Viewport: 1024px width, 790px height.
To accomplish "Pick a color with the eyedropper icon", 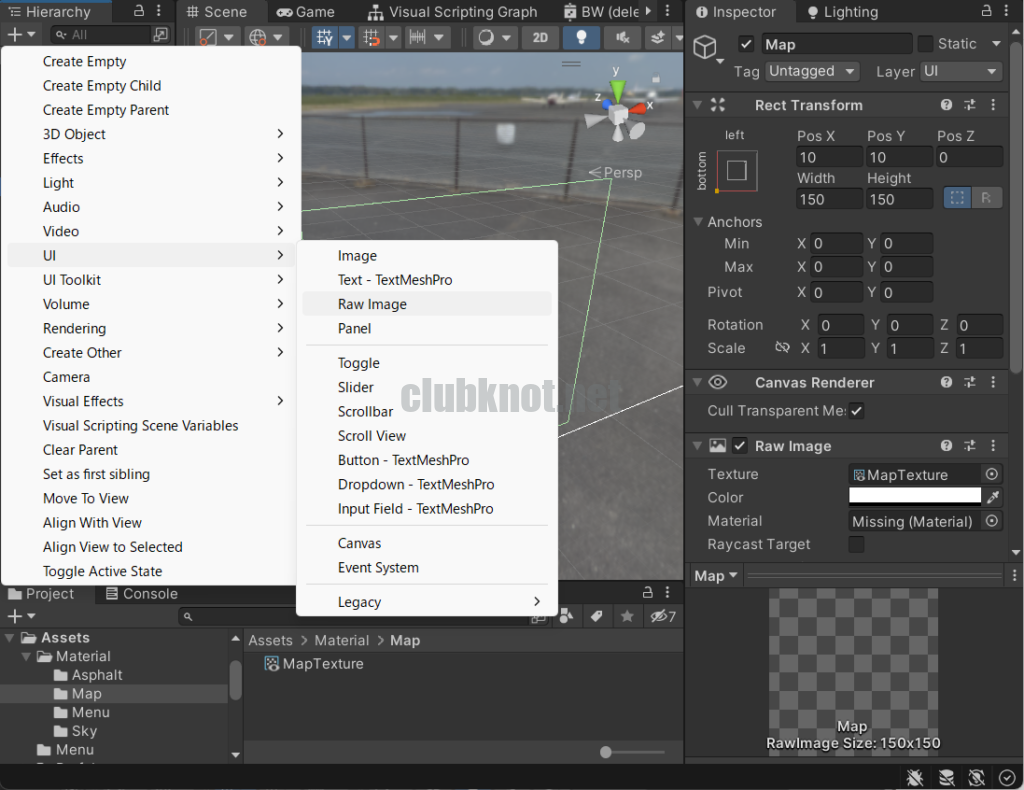I will coord(993,497).
